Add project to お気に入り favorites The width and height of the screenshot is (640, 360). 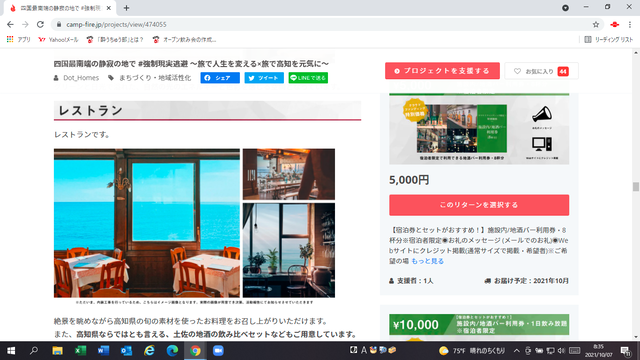541,71
